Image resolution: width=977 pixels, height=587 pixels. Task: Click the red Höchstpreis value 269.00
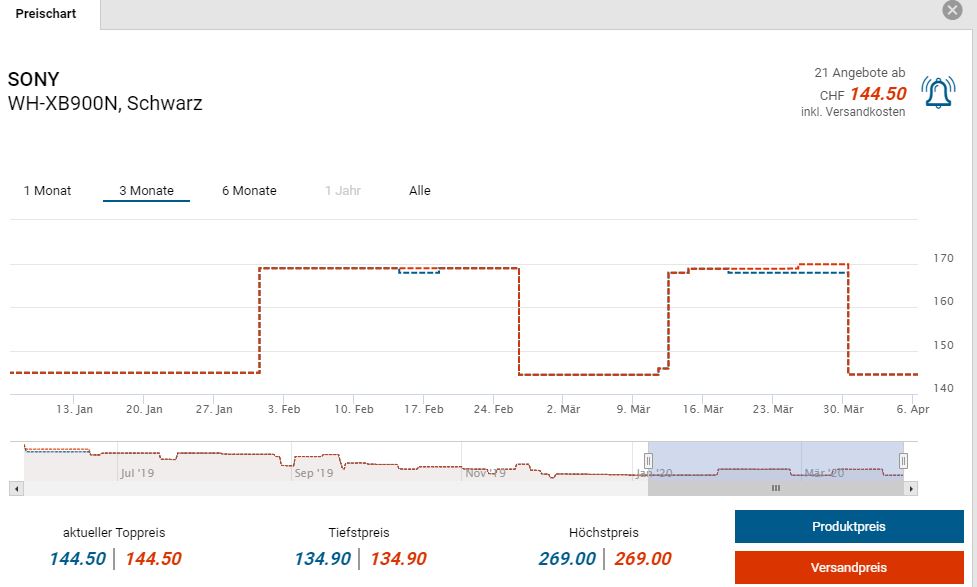click(643, 558)
